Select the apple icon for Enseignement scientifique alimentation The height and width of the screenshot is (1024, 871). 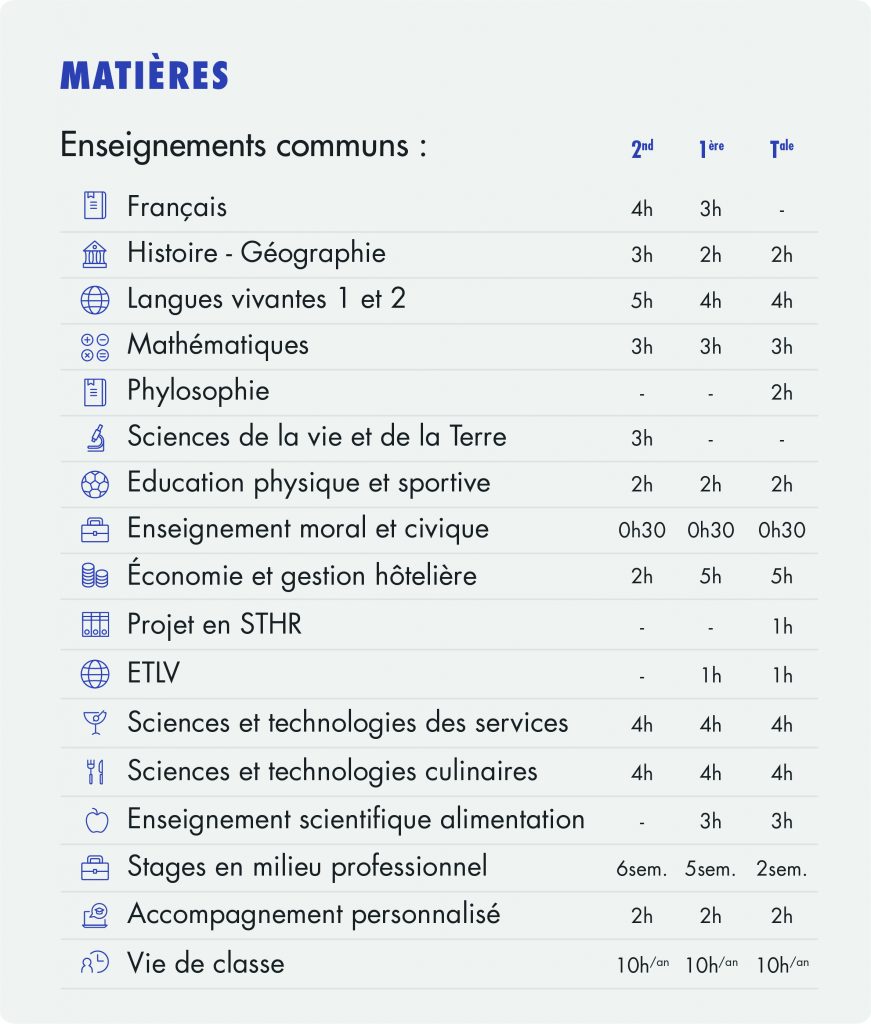tap(94, 820)
